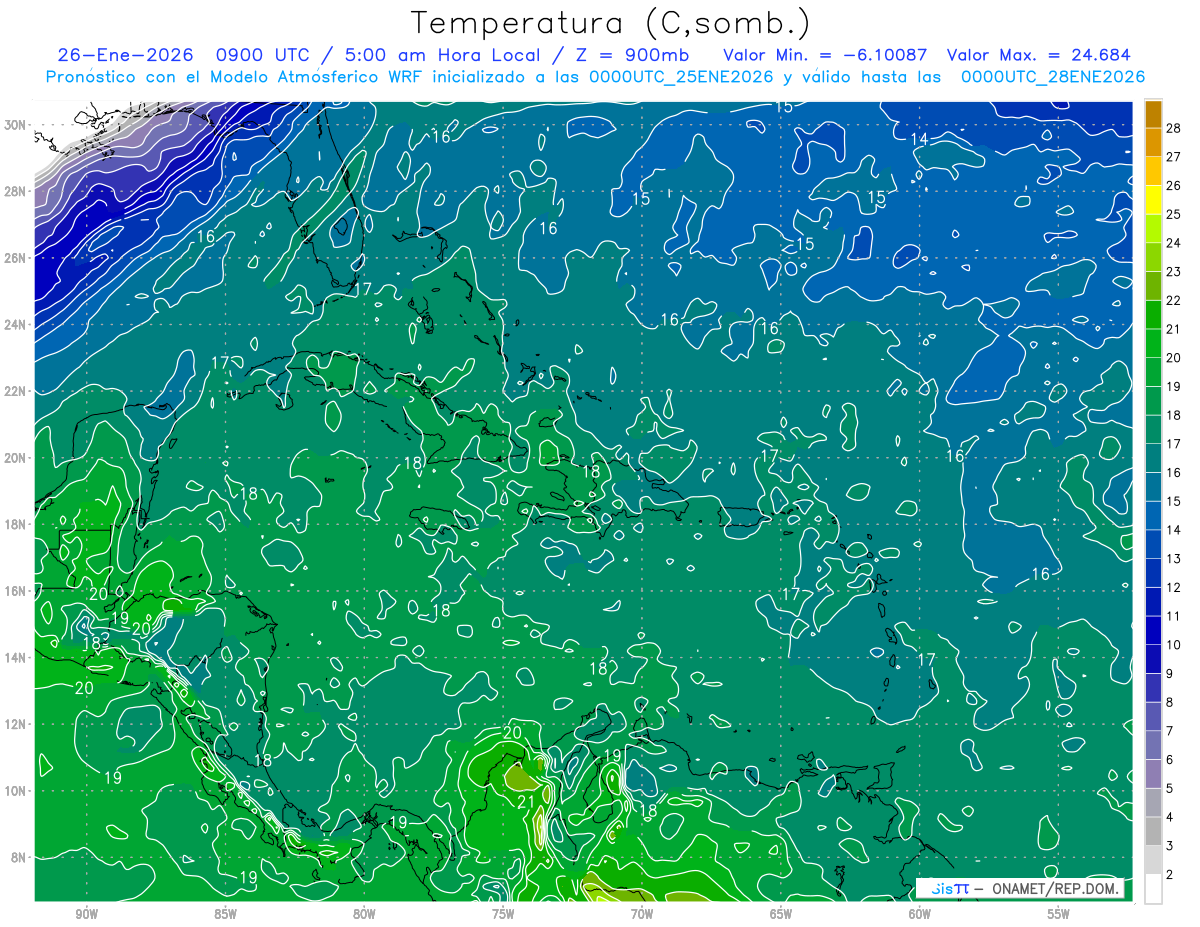The width and height of the screenshot is (1200, 927).
Task: Click the white swatch below 2 on color scale
Action: click(x=1153, y=889)
